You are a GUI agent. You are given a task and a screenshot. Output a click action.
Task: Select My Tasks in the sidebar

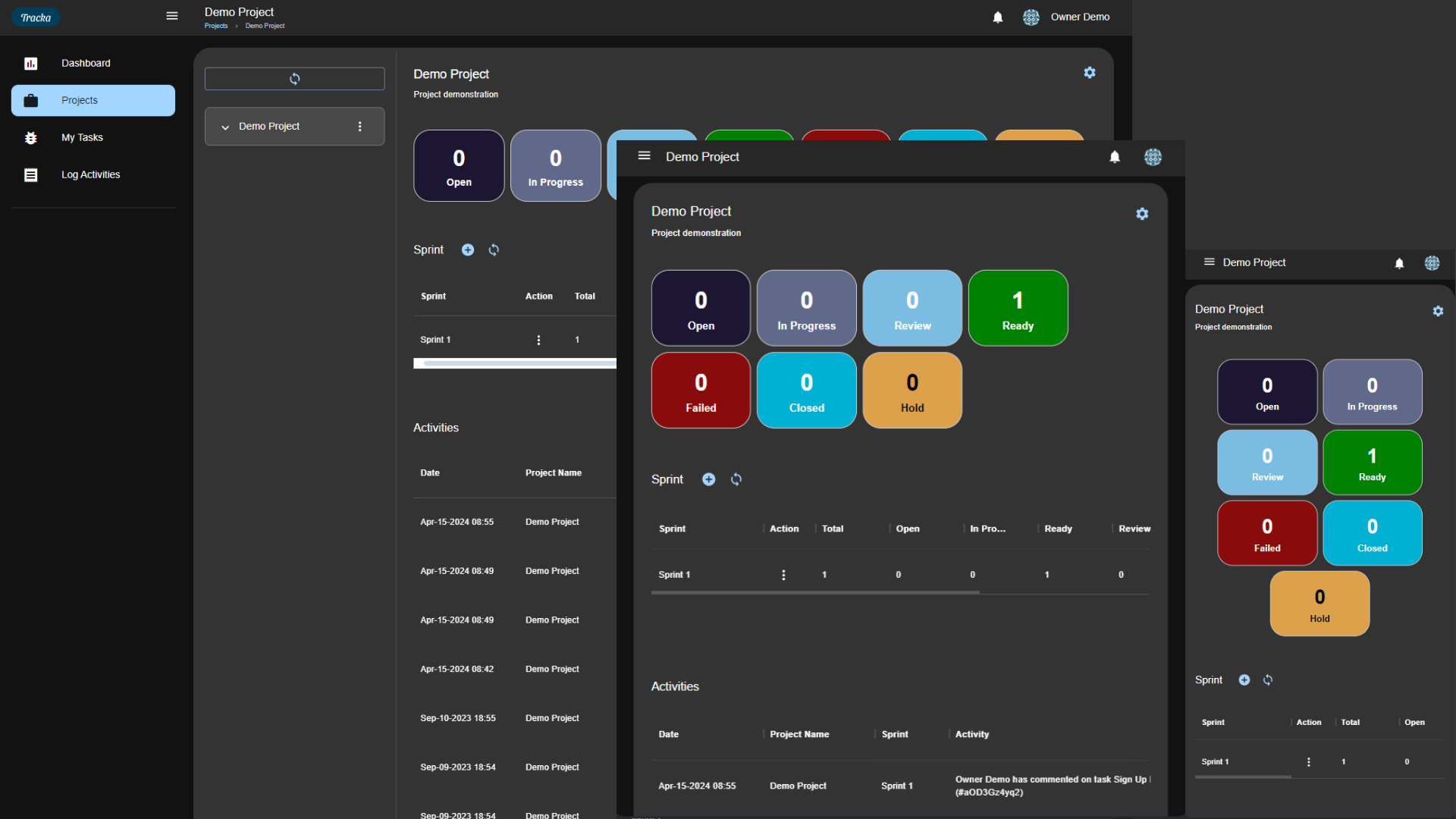pyautogui.click(x=82, y=137)
